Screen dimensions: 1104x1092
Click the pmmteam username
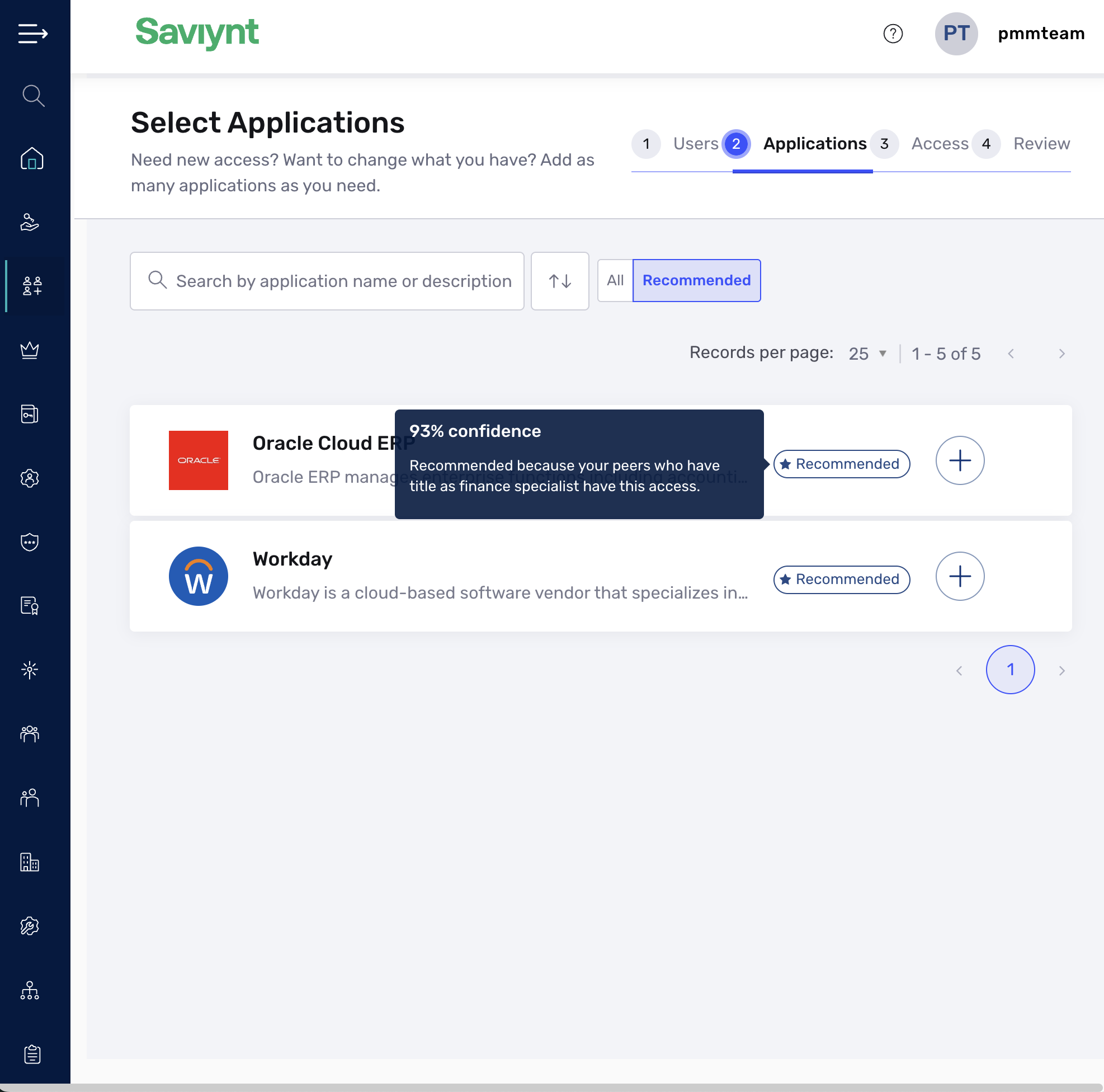click(x=1041, y=34)
